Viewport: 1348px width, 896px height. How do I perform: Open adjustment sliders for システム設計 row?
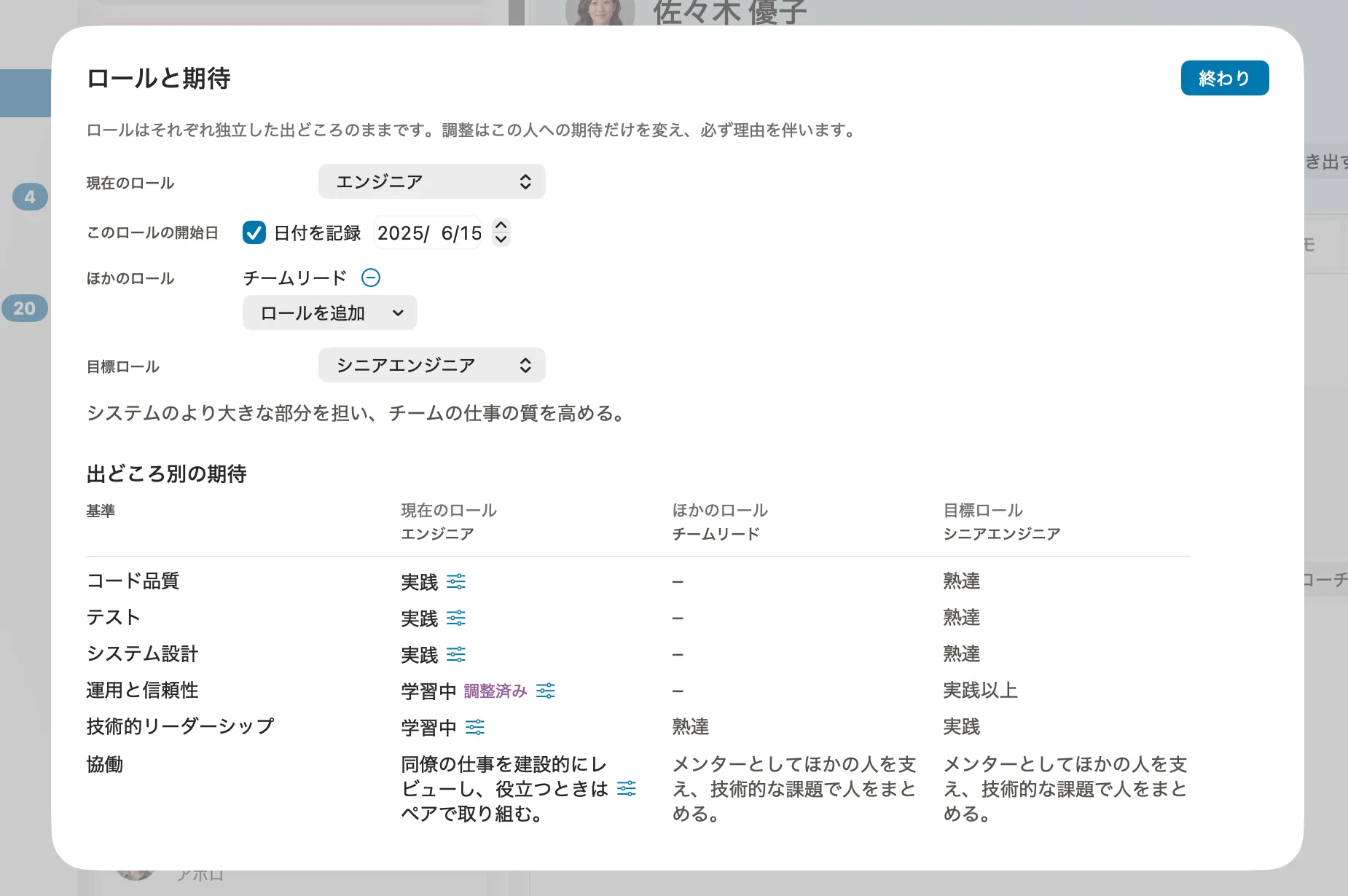point(456,654)
